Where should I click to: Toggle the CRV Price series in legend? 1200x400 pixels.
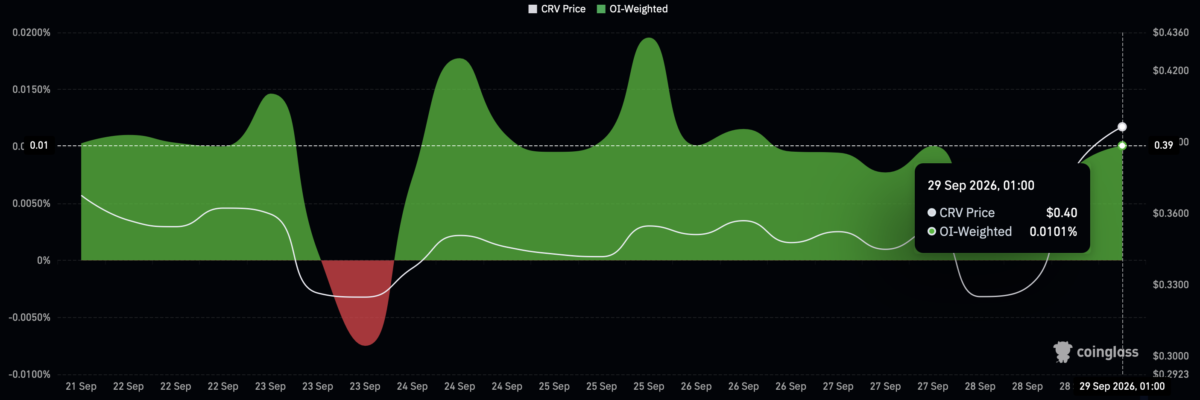click(557, 8)
